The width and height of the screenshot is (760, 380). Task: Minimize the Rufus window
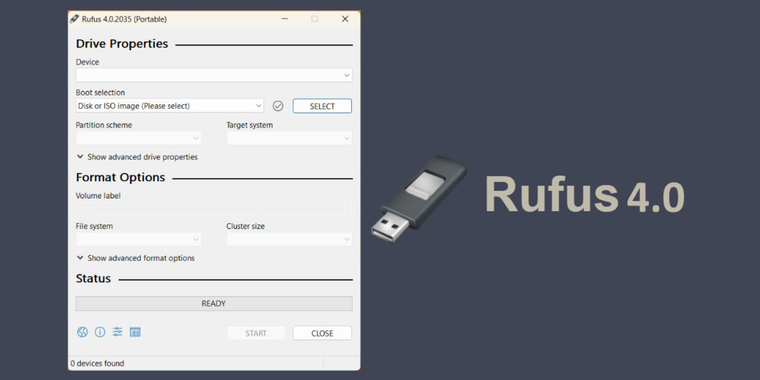pyautogui.click(x=285, y=19)
